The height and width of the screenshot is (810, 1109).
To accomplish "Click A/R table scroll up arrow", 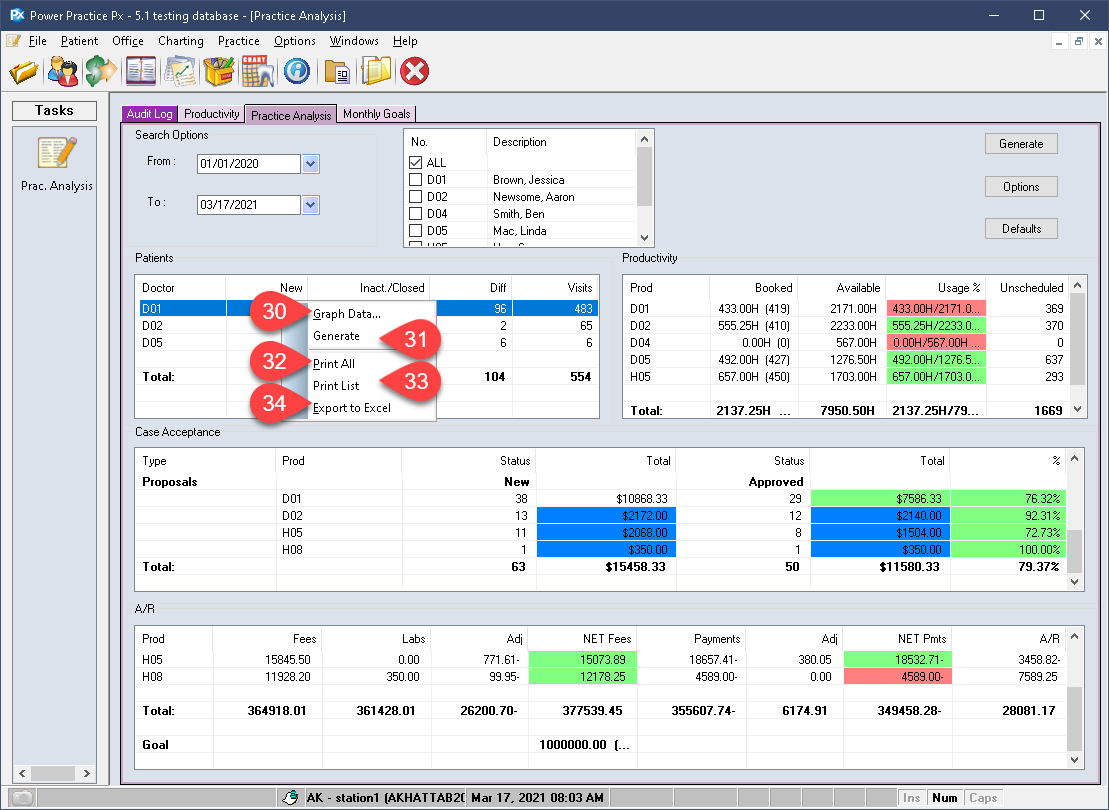I will [x=1075, y=637].
